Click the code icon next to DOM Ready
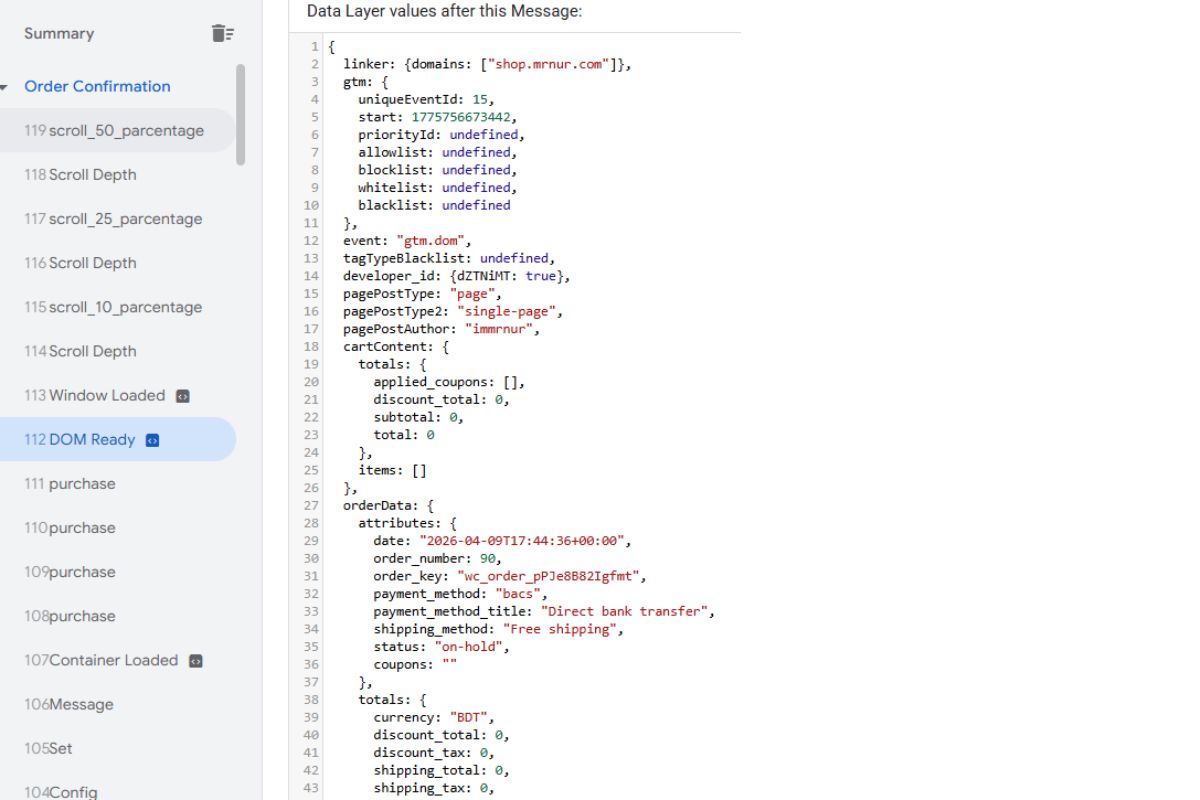Screen dimensions: 1200x800 (152, 440)
